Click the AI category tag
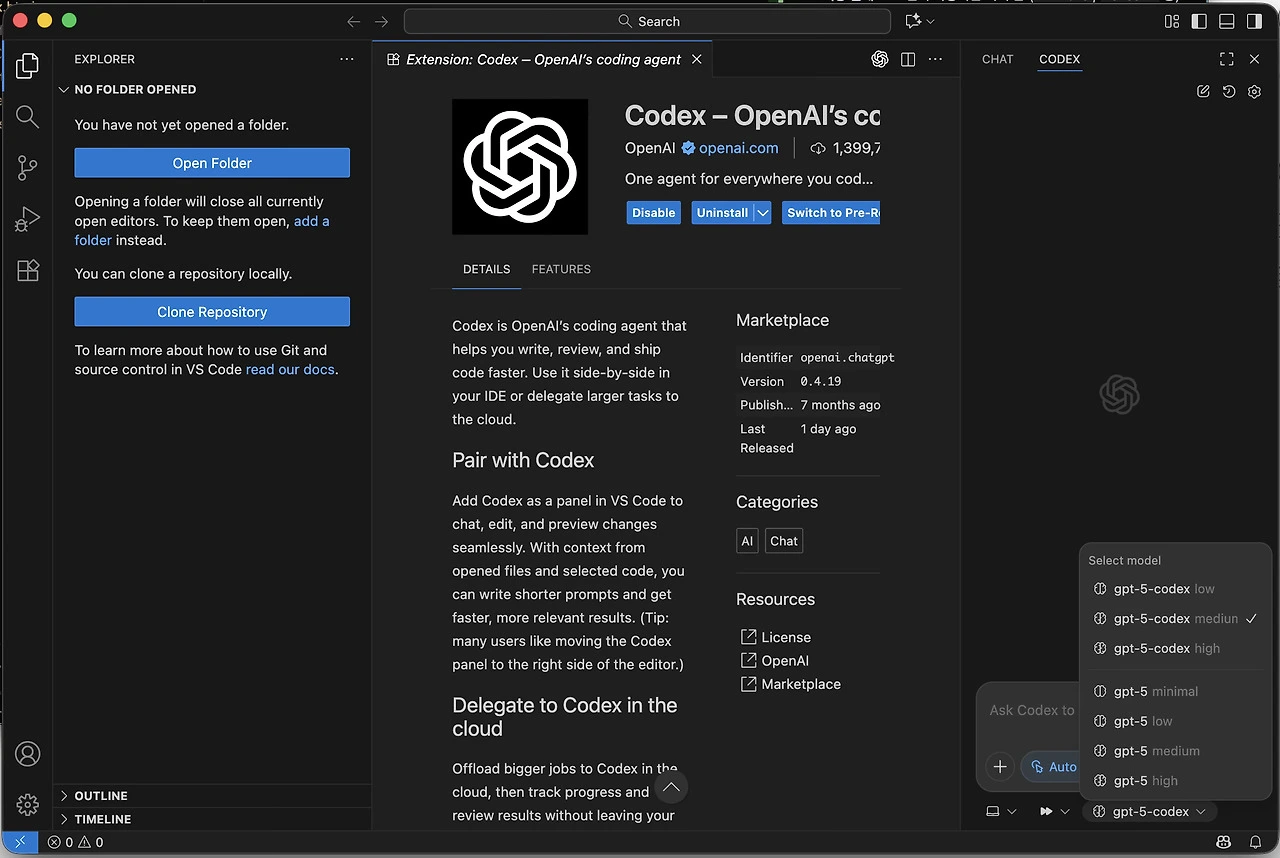This screenshot has height=858, width=1280. [747, 541]
